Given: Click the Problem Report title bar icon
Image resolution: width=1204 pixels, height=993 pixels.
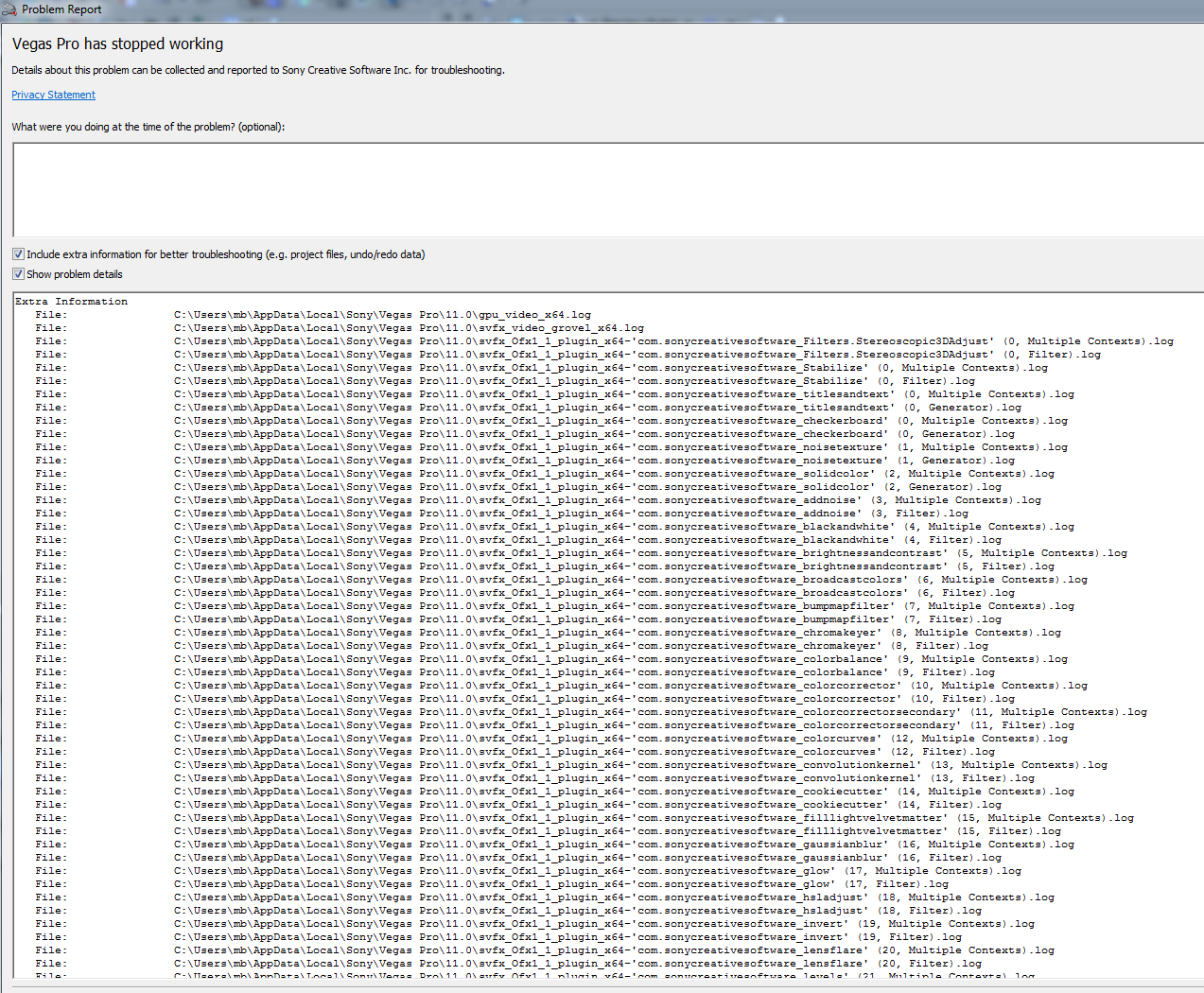Looking at the screenshot, I should point(9,9).
